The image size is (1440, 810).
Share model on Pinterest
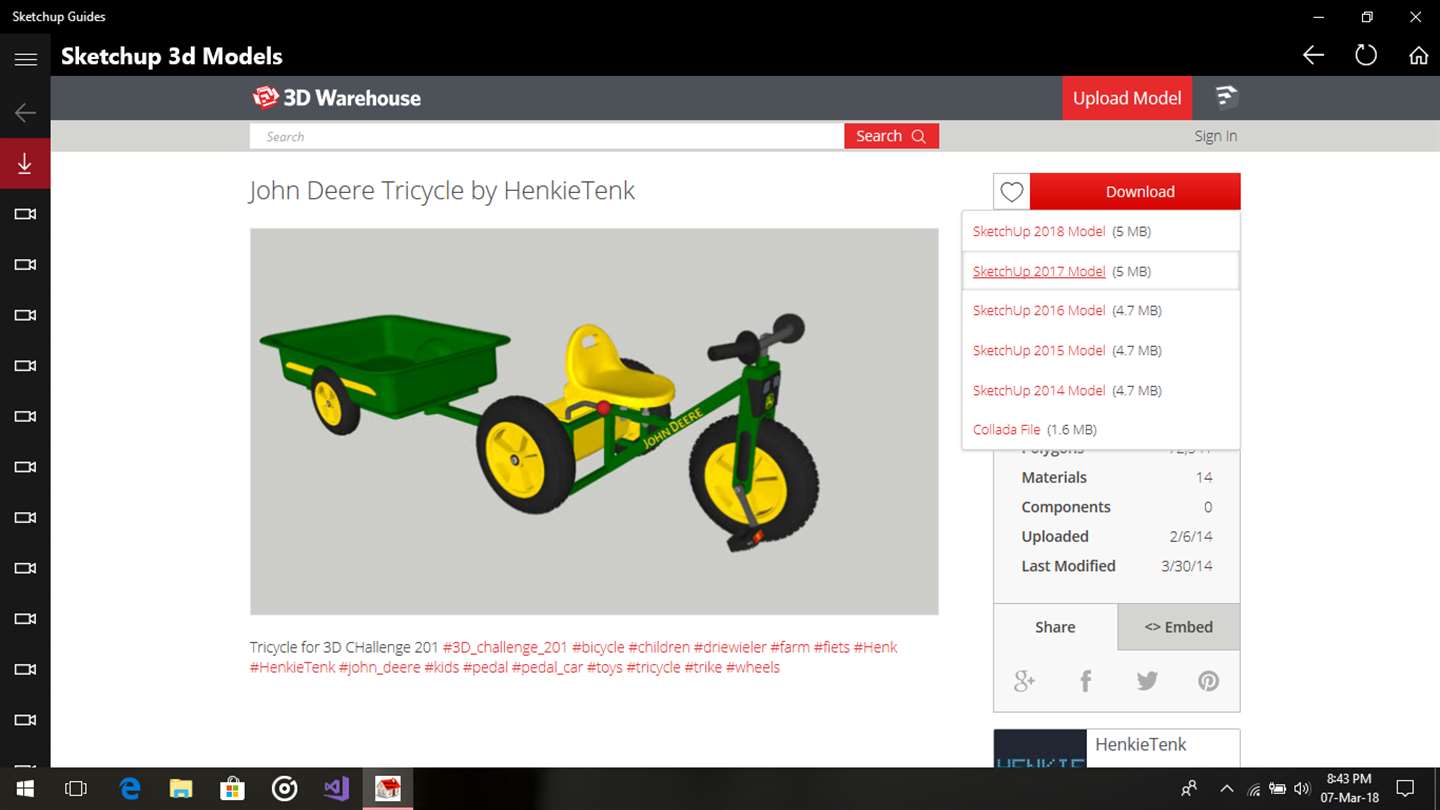pos(1208,681)
